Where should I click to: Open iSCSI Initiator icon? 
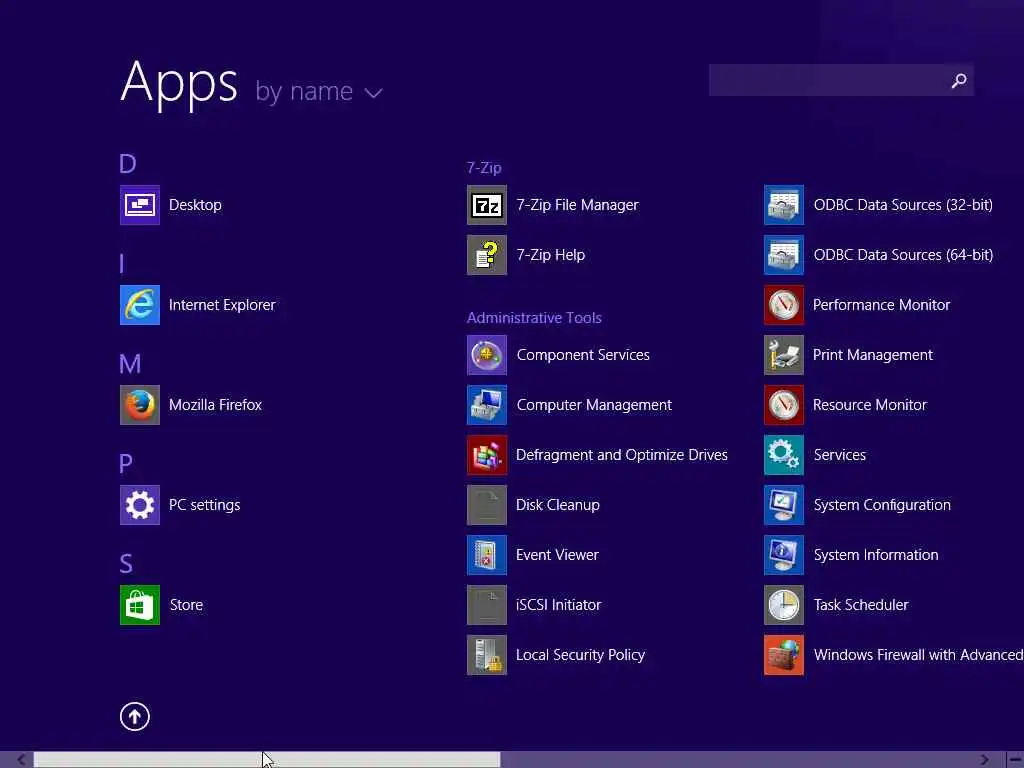coord(487,605)
